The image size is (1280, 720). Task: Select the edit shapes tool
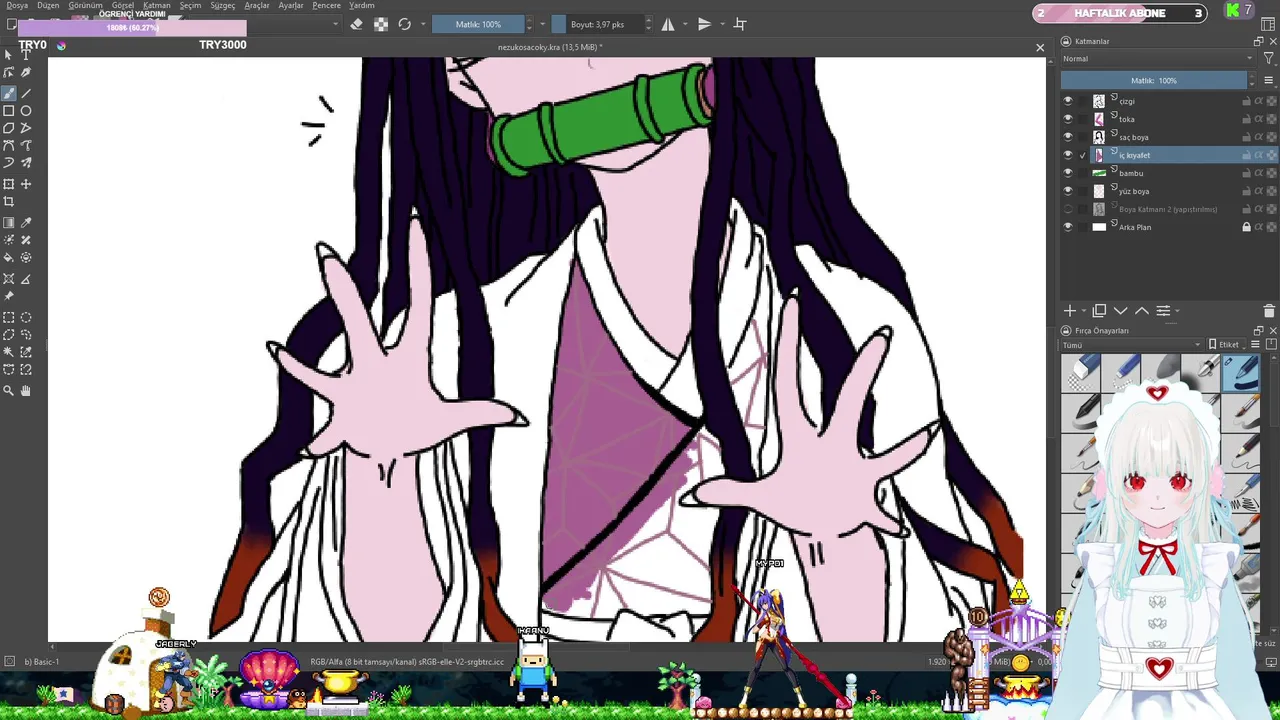(x=9, y=73)
